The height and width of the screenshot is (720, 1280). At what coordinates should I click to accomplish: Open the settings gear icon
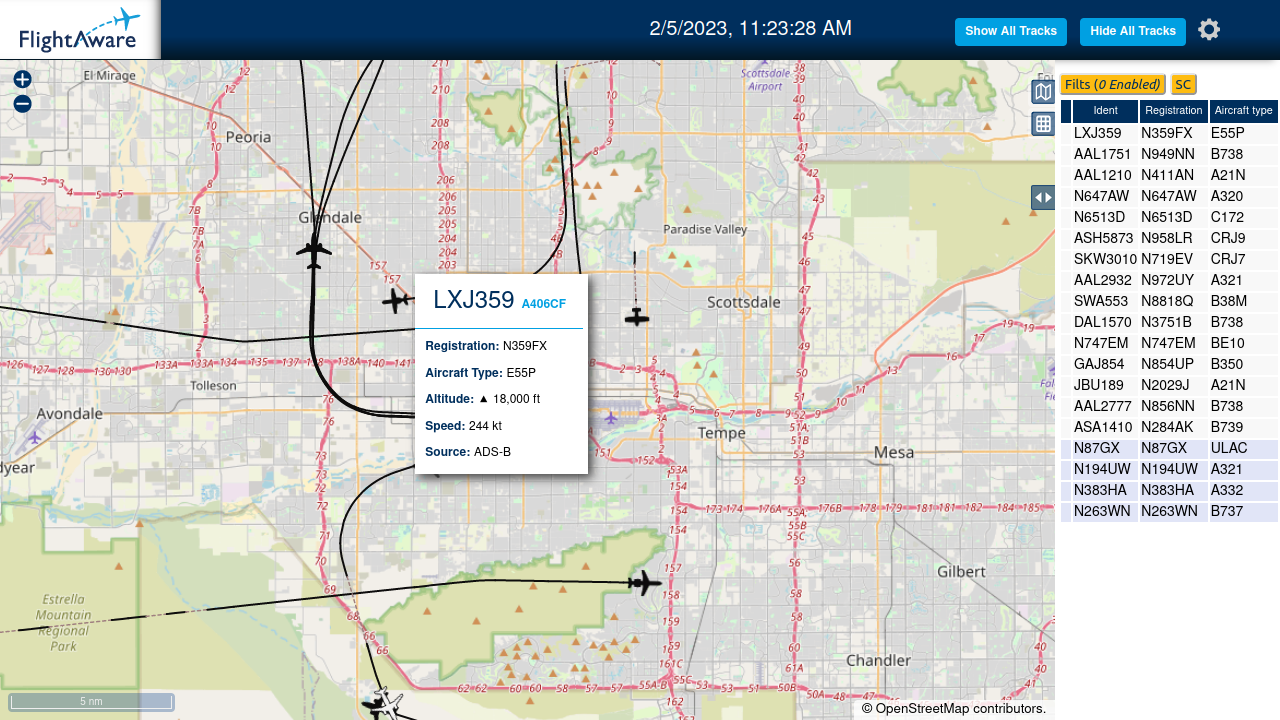click(1209, 30)
